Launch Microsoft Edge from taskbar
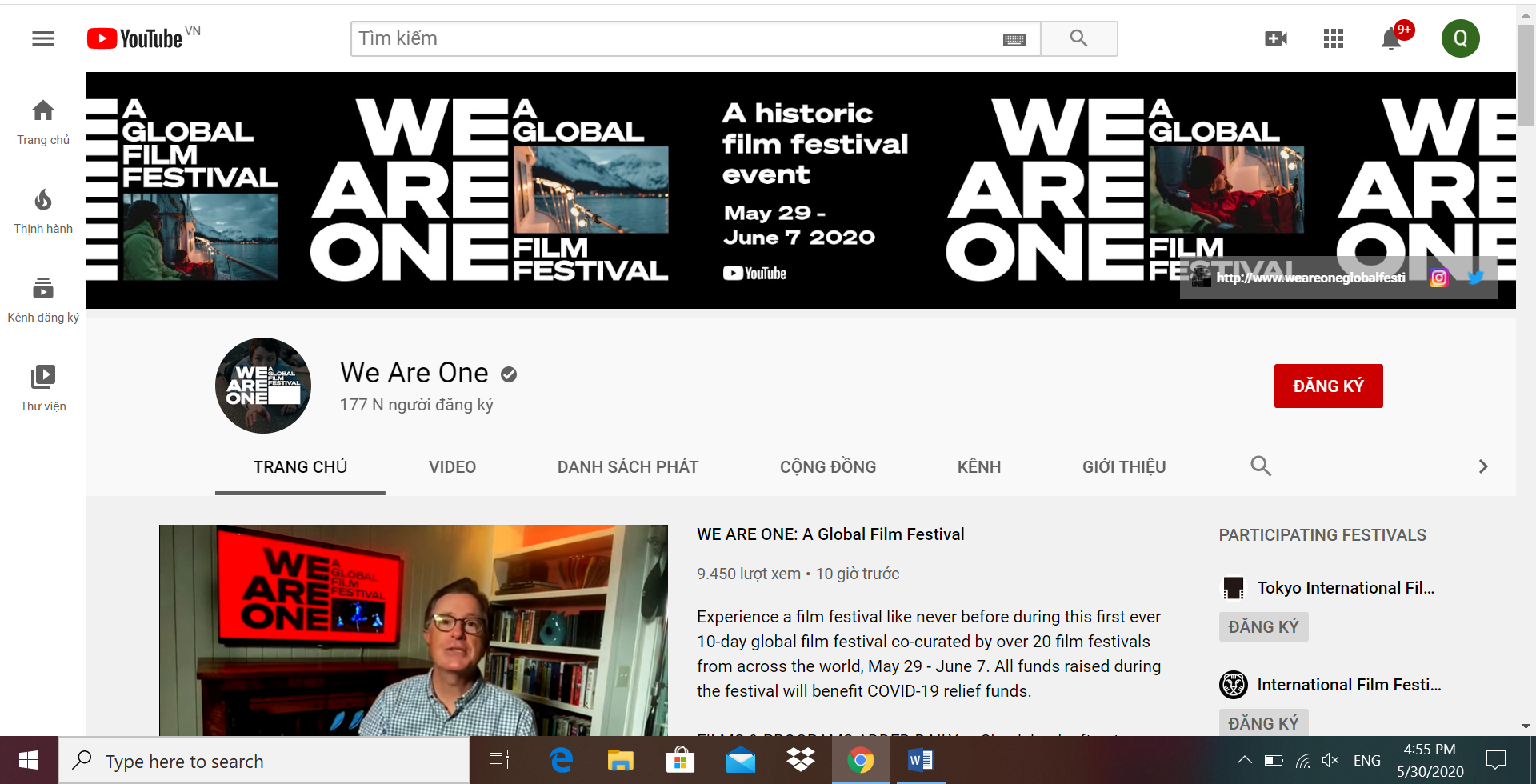 (x=562, y=760)
